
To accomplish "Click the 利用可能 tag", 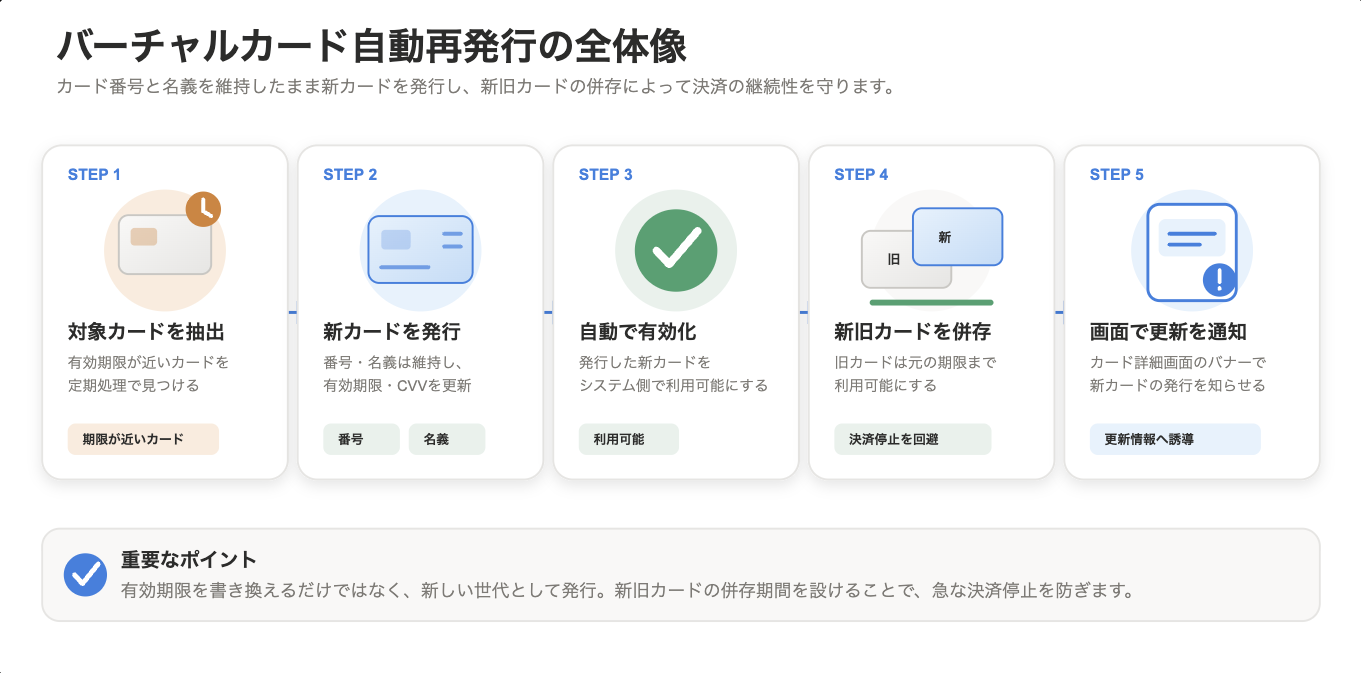I will (629, 439).
